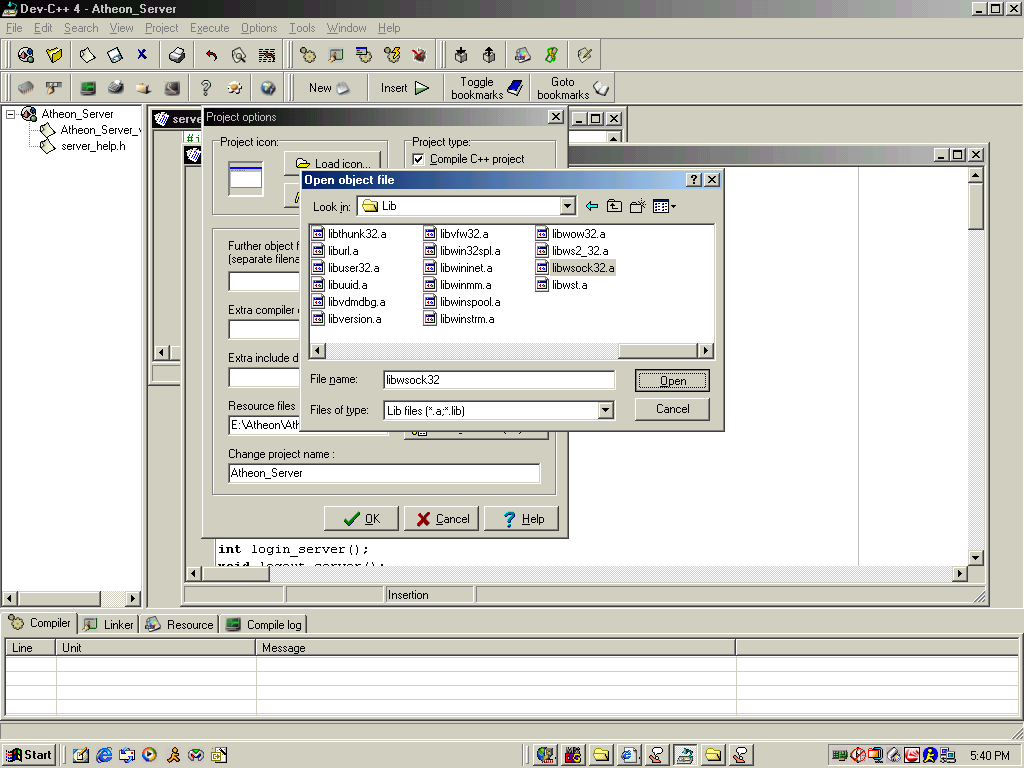Click the Undo arrow icon in the toolbar

click(x=211, y=55)
